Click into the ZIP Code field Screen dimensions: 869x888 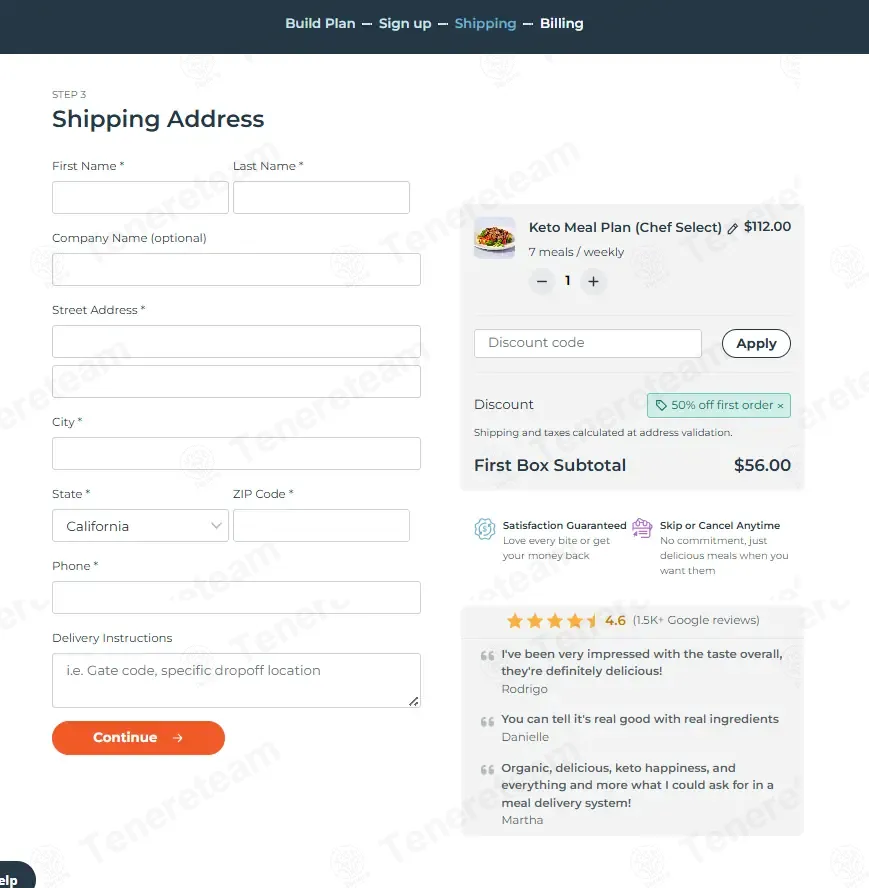point(321,526)
